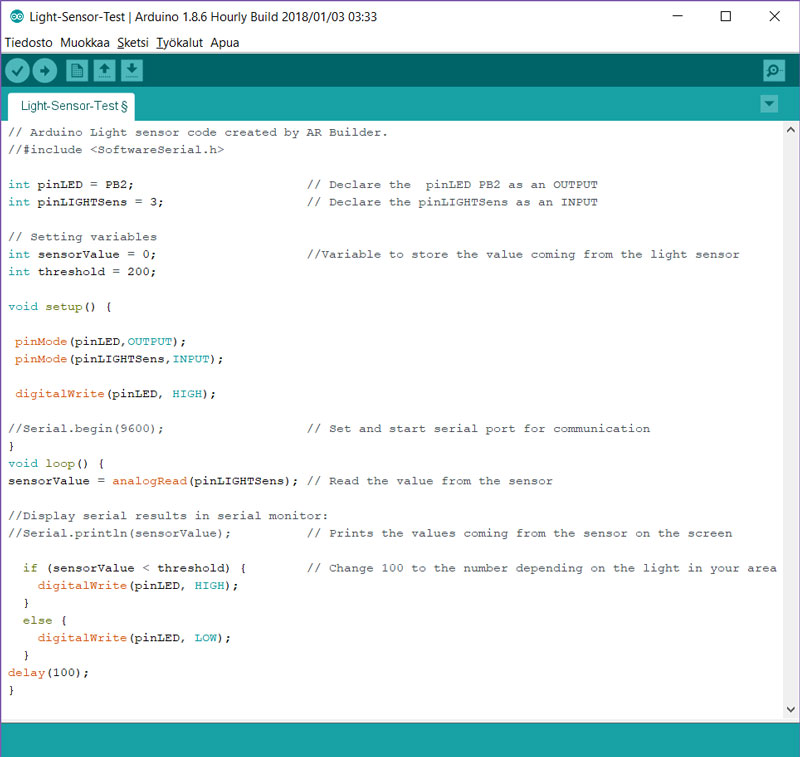The width and height of the screenshot is (800, 757).
Task: Click on 'if (sensorValue < threshold) {' line
Action: [x=135, y=568]
